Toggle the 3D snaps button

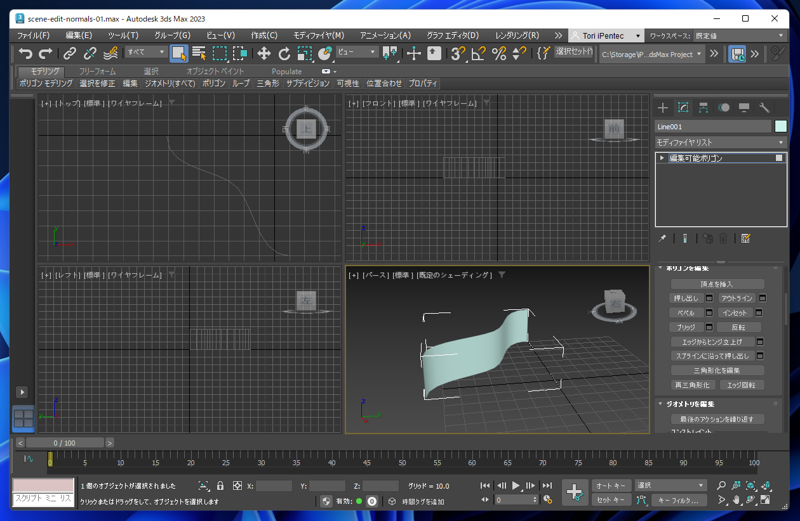point(457,54)
